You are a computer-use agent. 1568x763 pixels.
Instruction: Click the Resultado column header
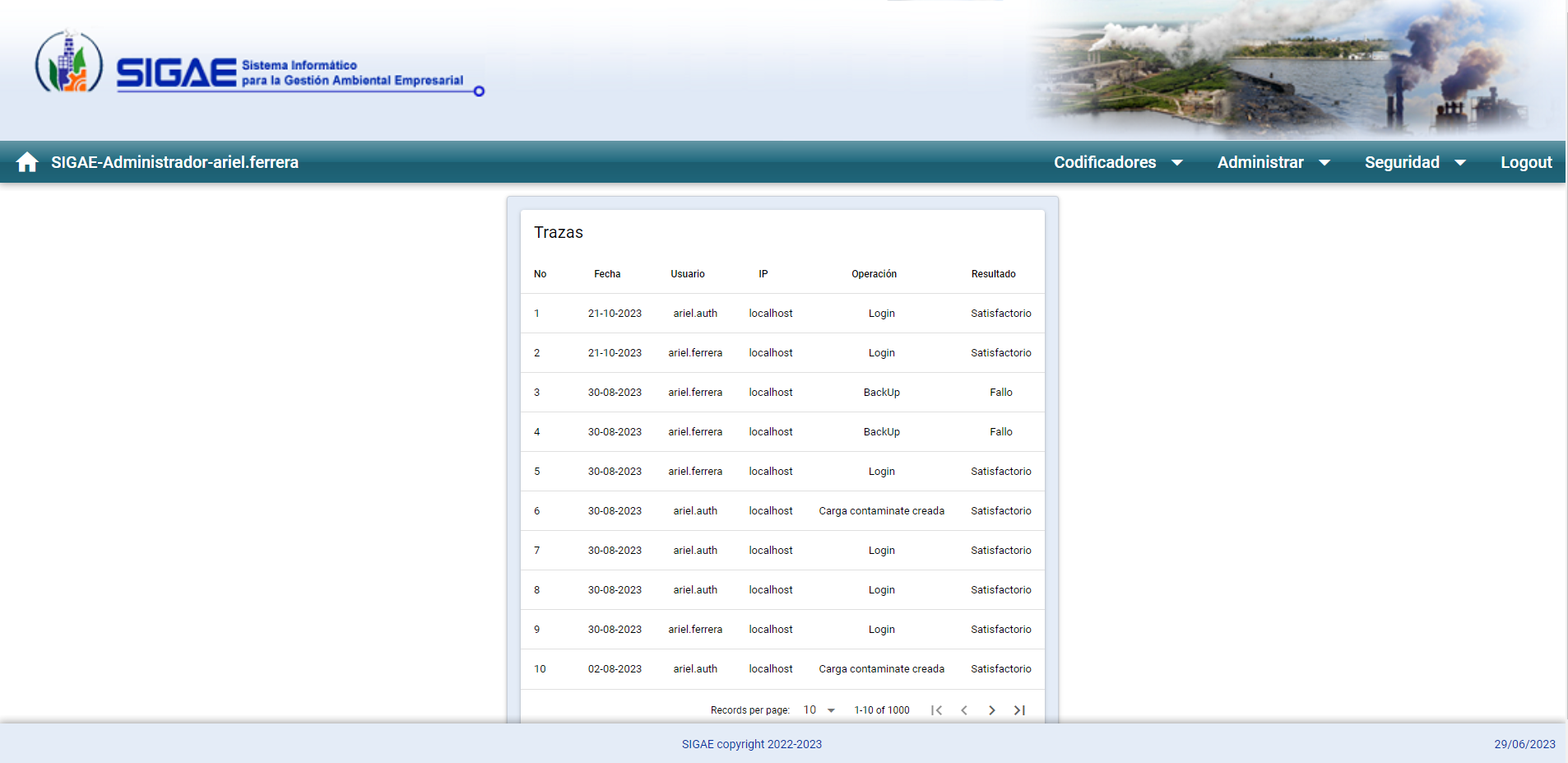pos(993,274)
